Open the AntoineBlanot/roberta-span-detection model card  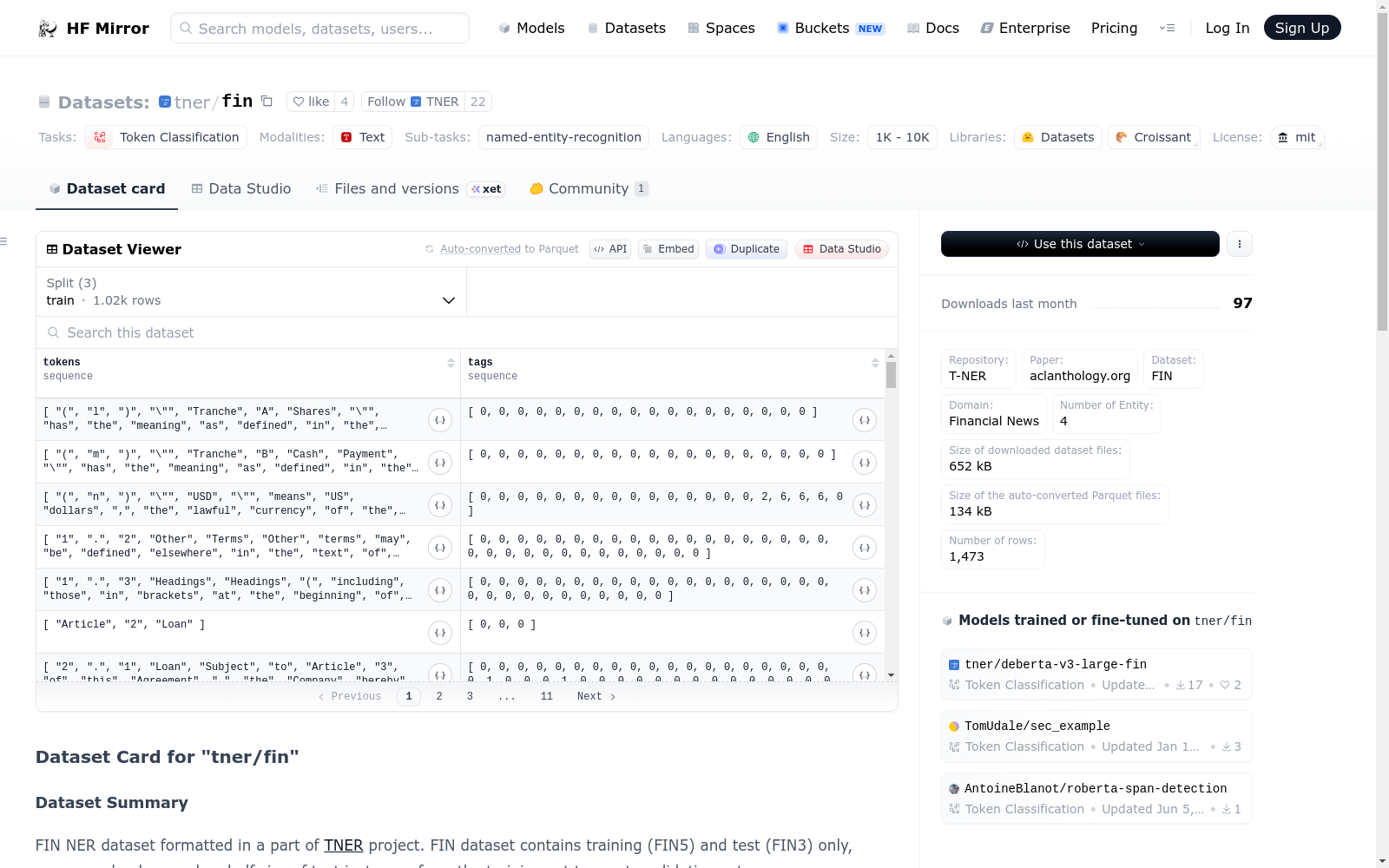pyautogui.click(x=1096, y=799)
